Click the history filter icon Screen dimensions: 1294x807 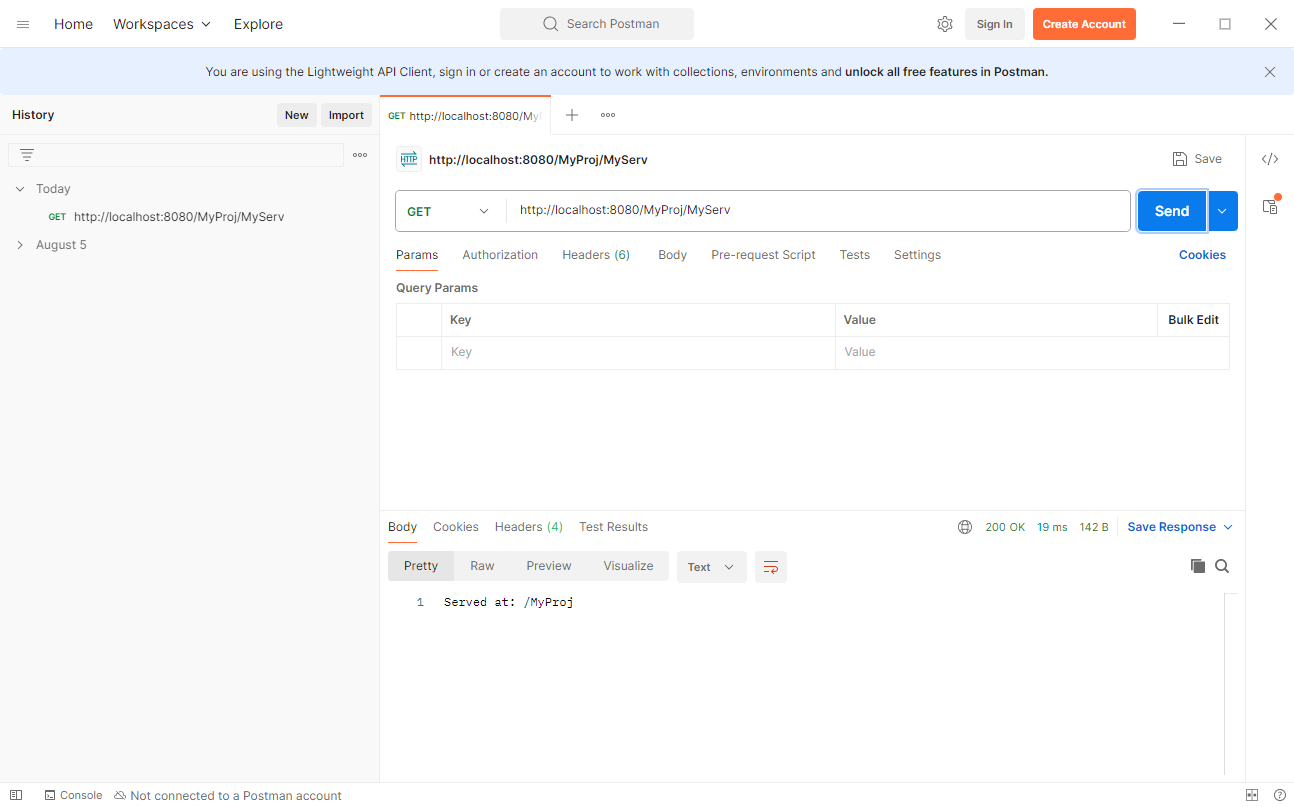point(27,155)
